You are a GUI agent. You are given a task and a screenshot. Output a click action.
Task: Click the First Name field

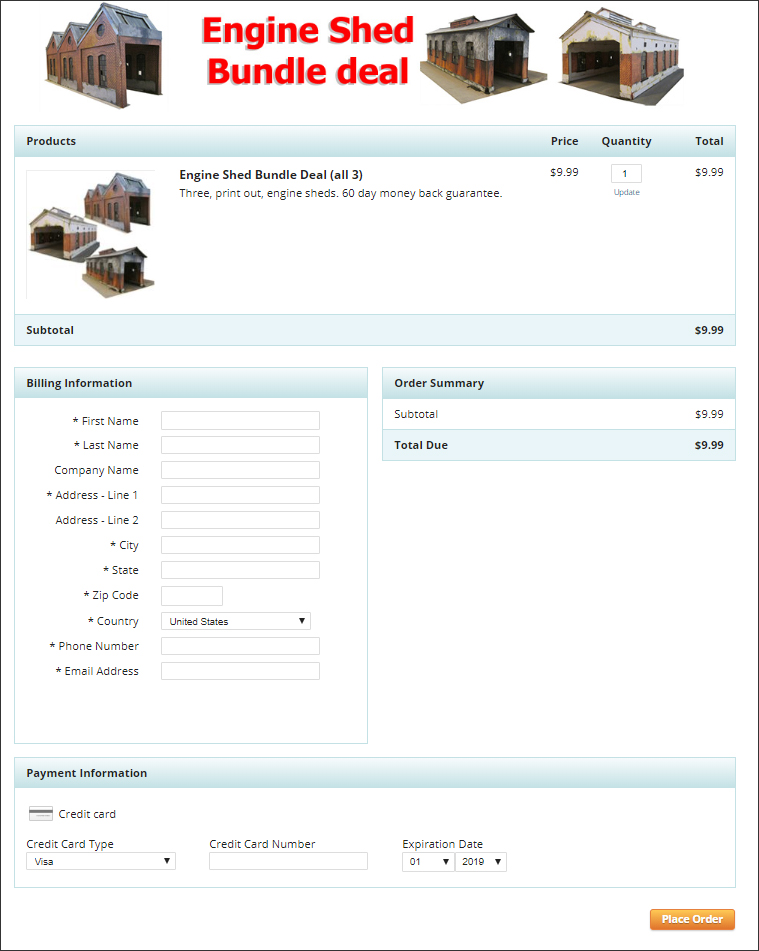240,421
